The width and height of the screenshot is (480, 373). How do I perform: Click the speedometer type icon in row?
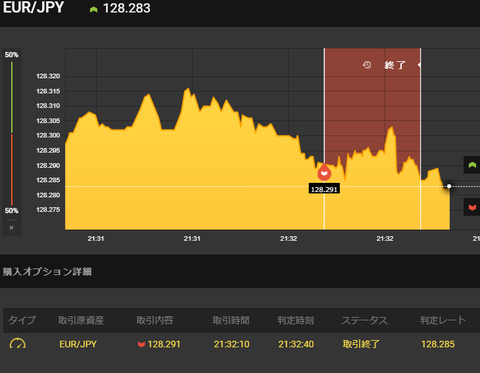(x=18, y=344)
